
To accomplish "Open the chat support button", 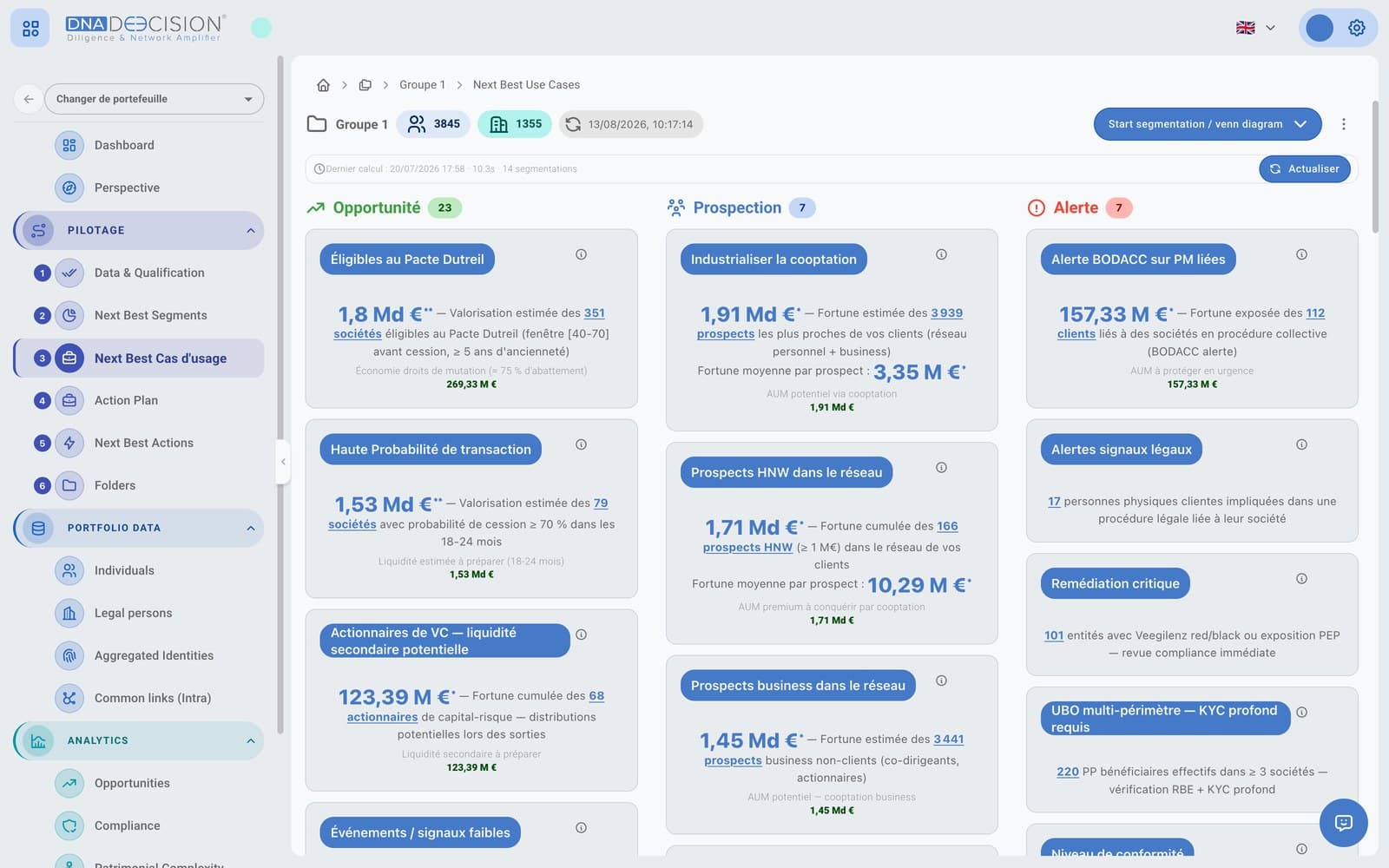I will tap(1343, 822).
